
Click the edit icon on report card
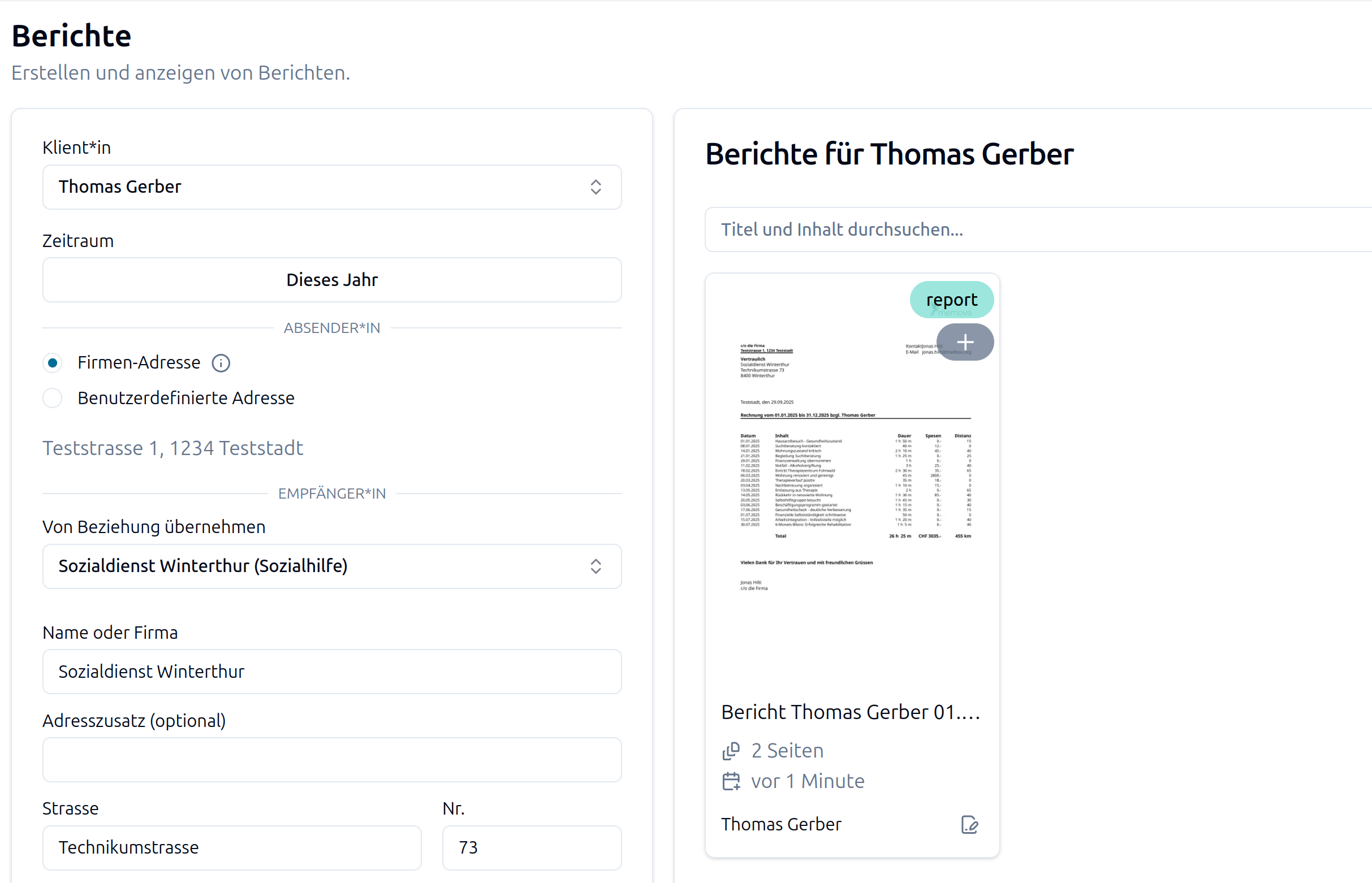(x=969, y=825)
